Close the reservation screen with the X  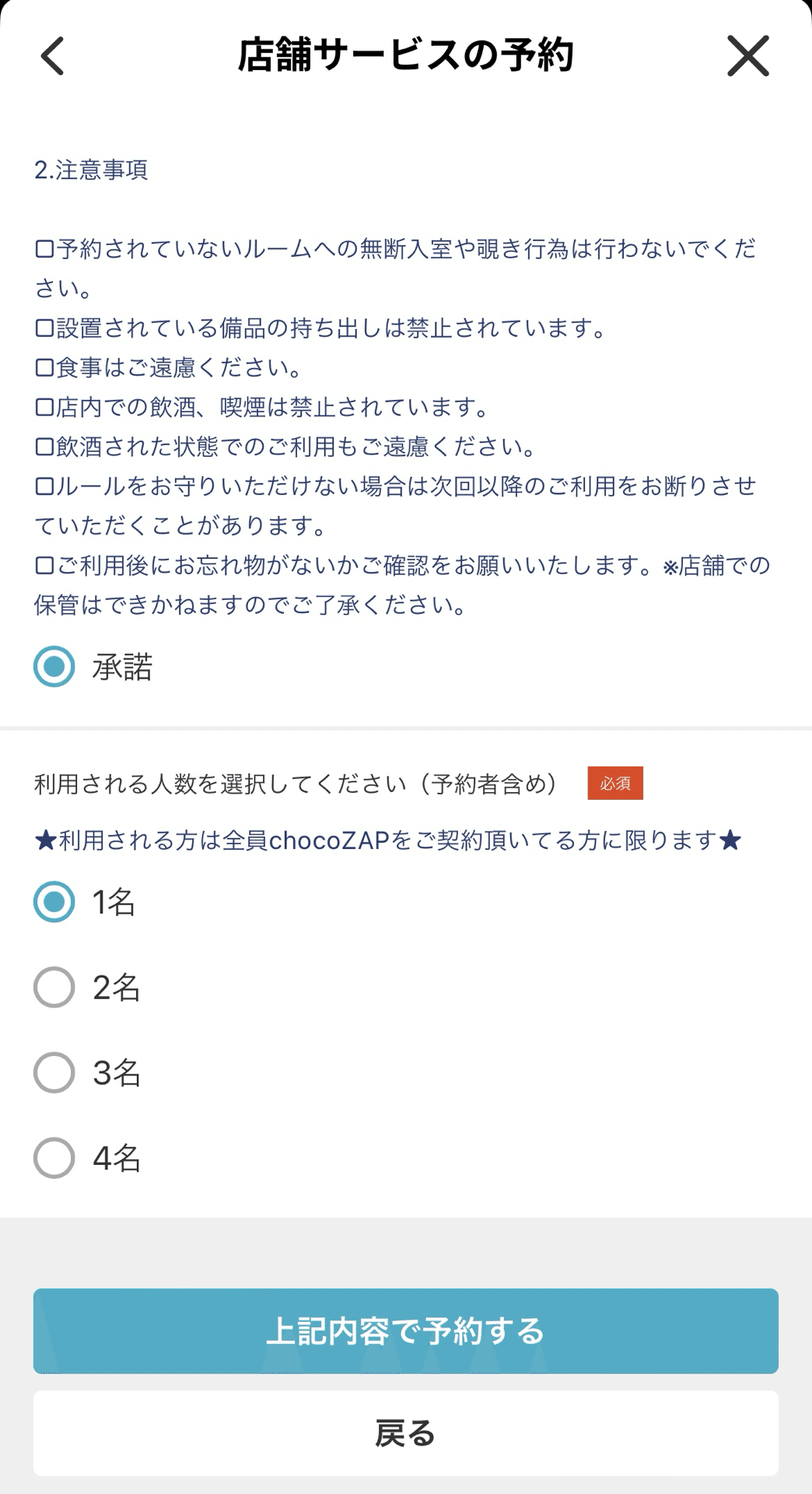click(x=747, y=56)
